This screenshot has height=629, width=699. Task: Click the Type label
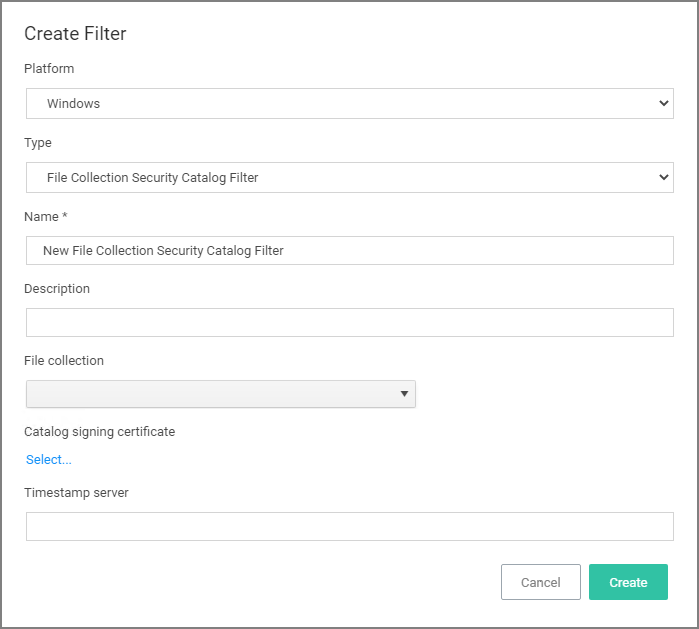point(38,143)
